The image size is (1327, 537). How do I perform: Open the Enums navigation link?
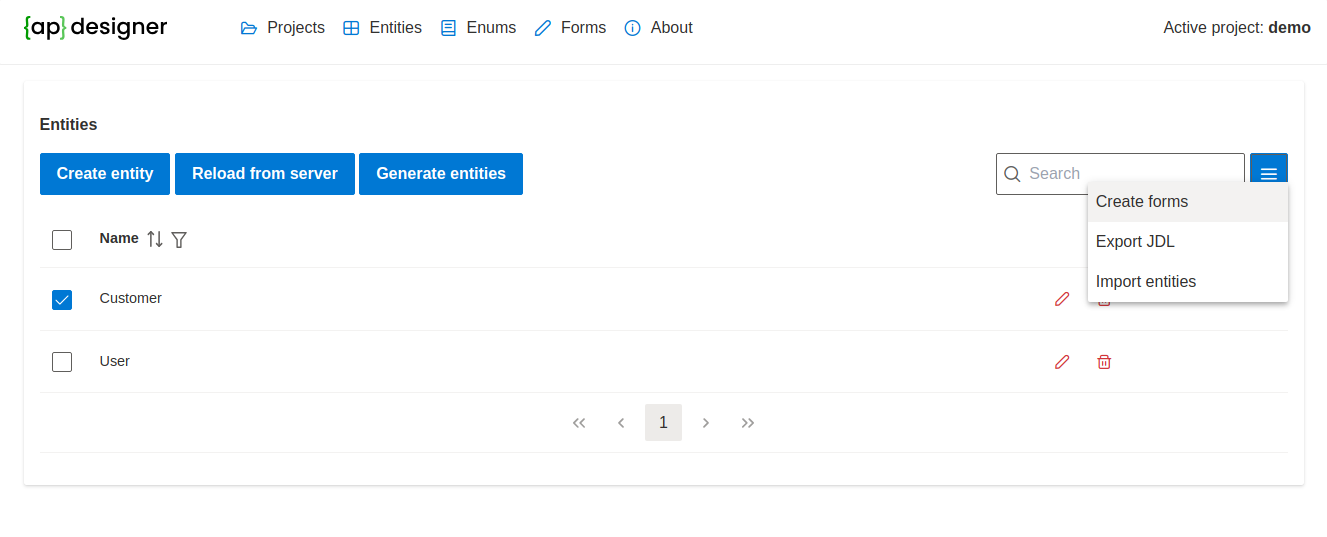(478, 28)
